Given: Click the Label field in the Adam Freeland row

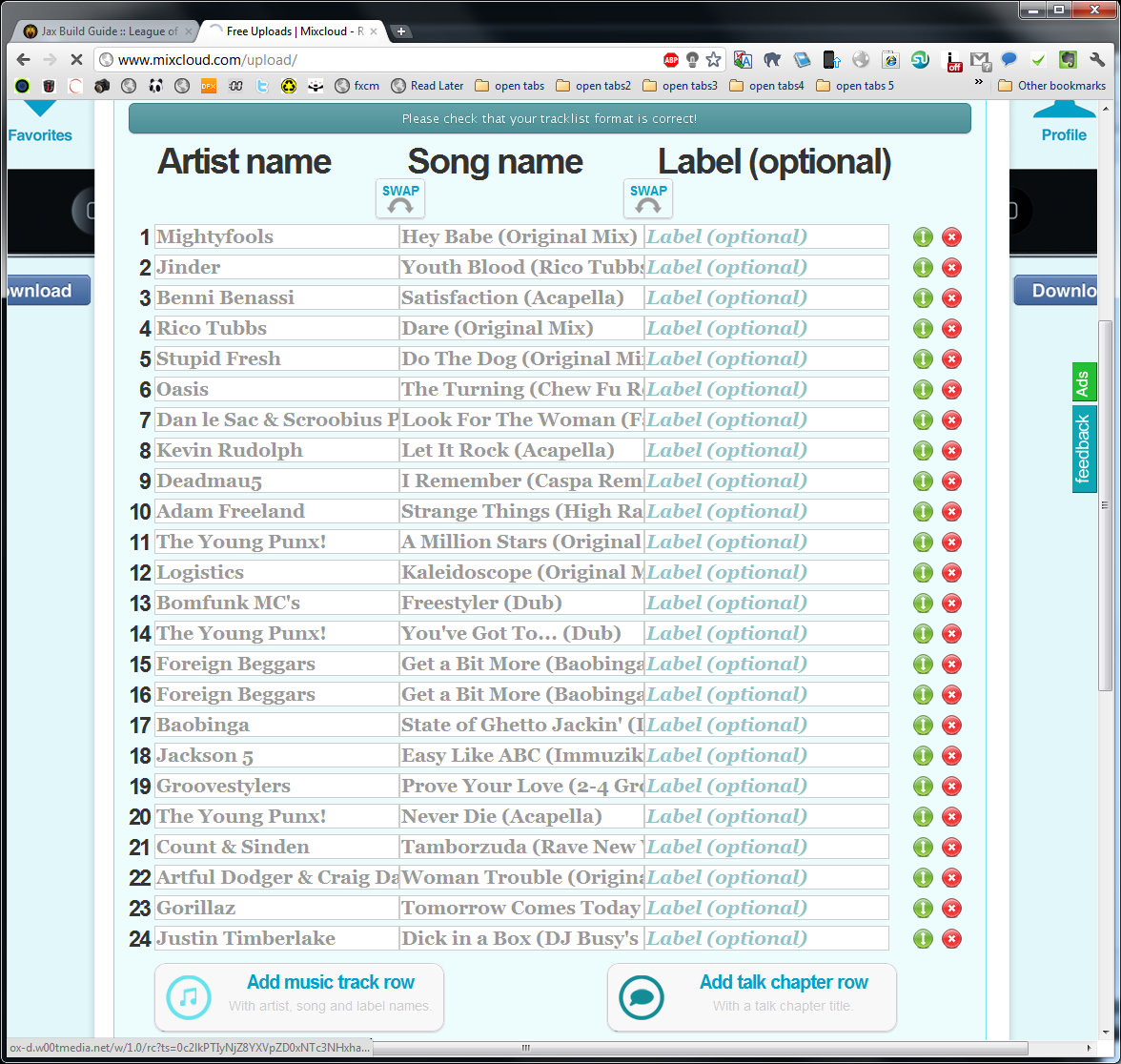Looking at the screenshot, I should click(x=766, y=511).
